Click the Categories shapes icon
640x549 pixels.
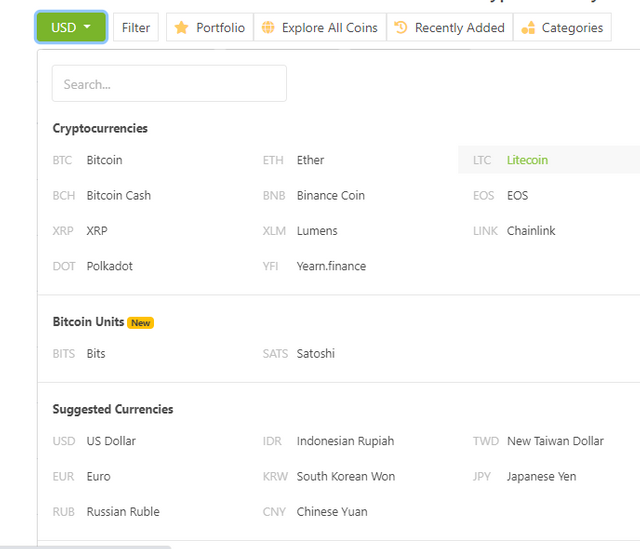(x=528, y=28)
